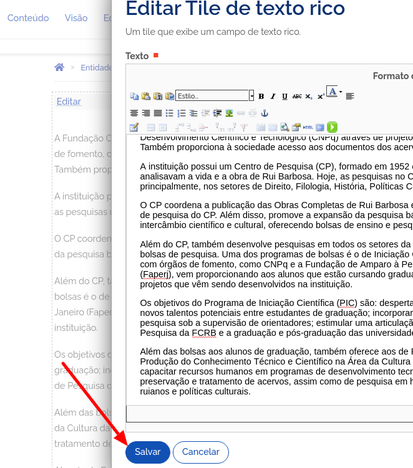The width and height of the screenshot is (413, 468).
Task: Insert an anchor
Action: pos(264,113)
